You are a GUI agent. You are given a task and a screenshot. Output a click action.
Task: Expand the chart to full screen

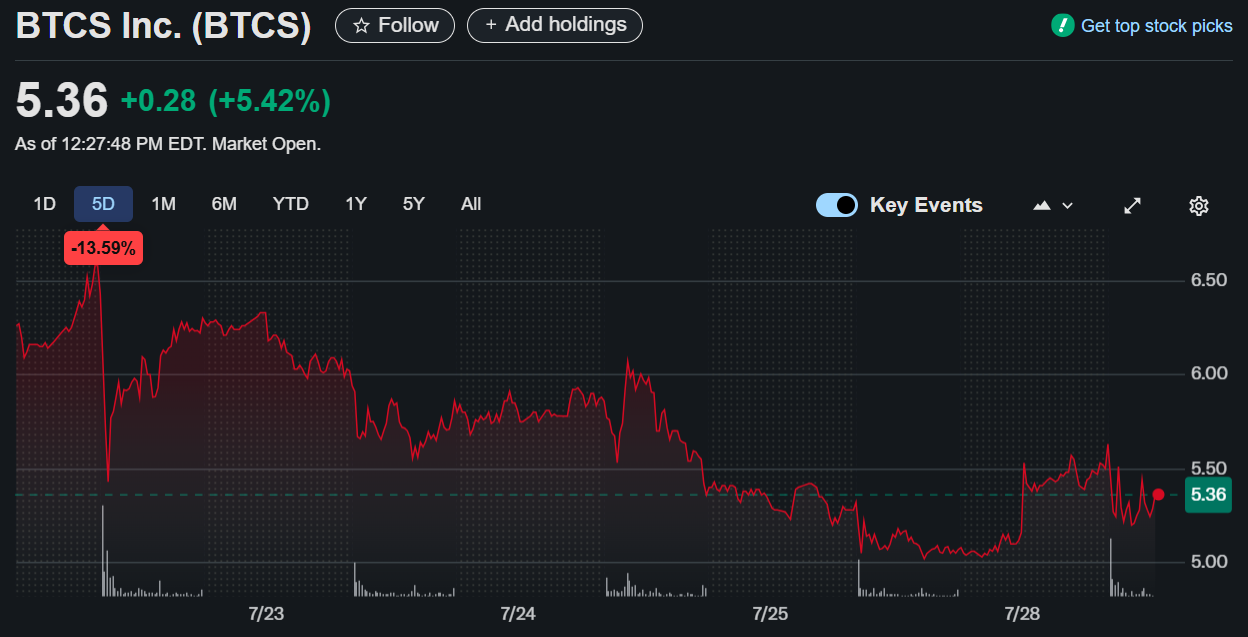point(1133,205)
